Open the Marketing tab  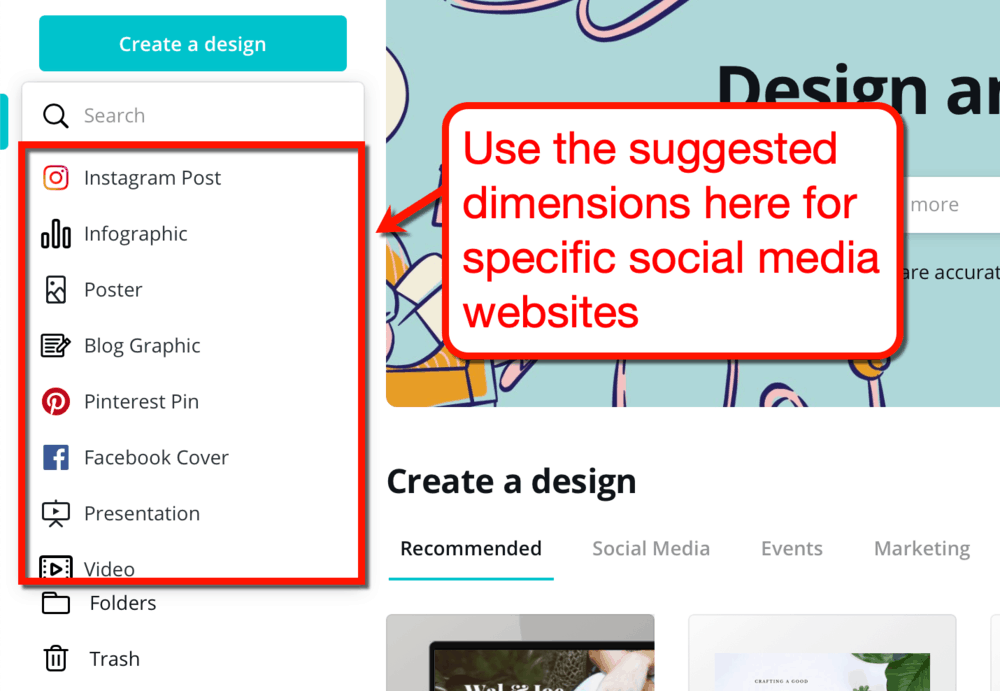[x=922, y=549]
